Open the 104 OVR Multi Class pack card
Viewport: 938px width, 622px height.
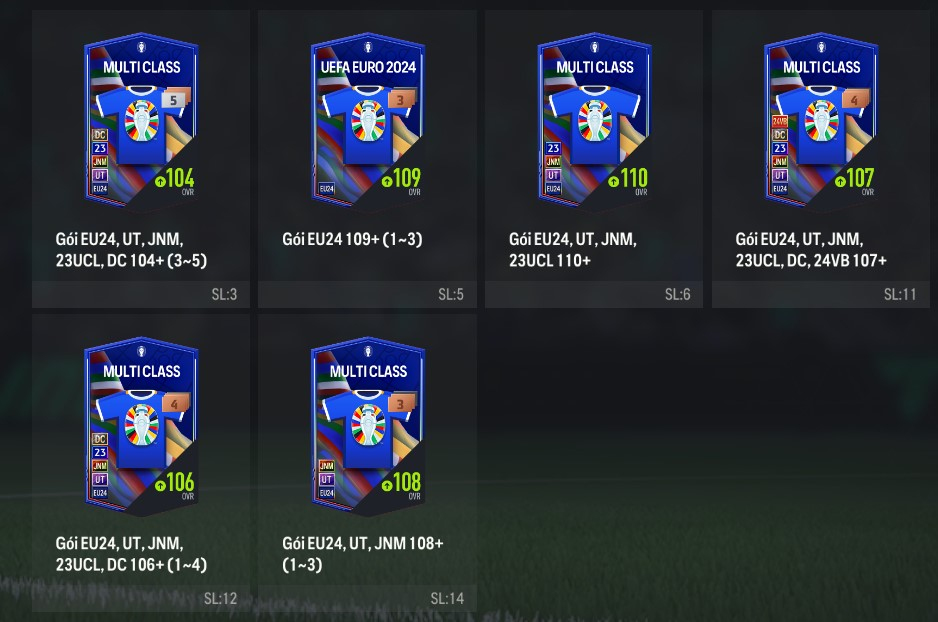pos(141,120)
